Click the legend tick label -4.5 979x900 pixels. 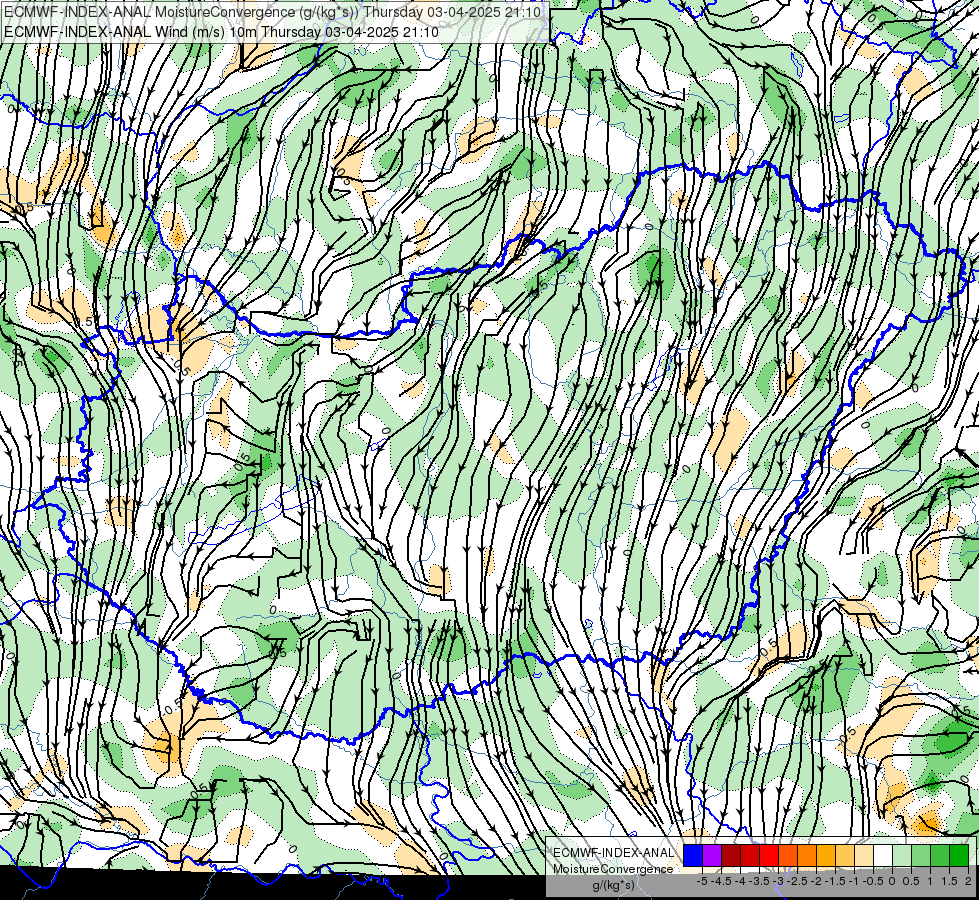tap(721, 881)
